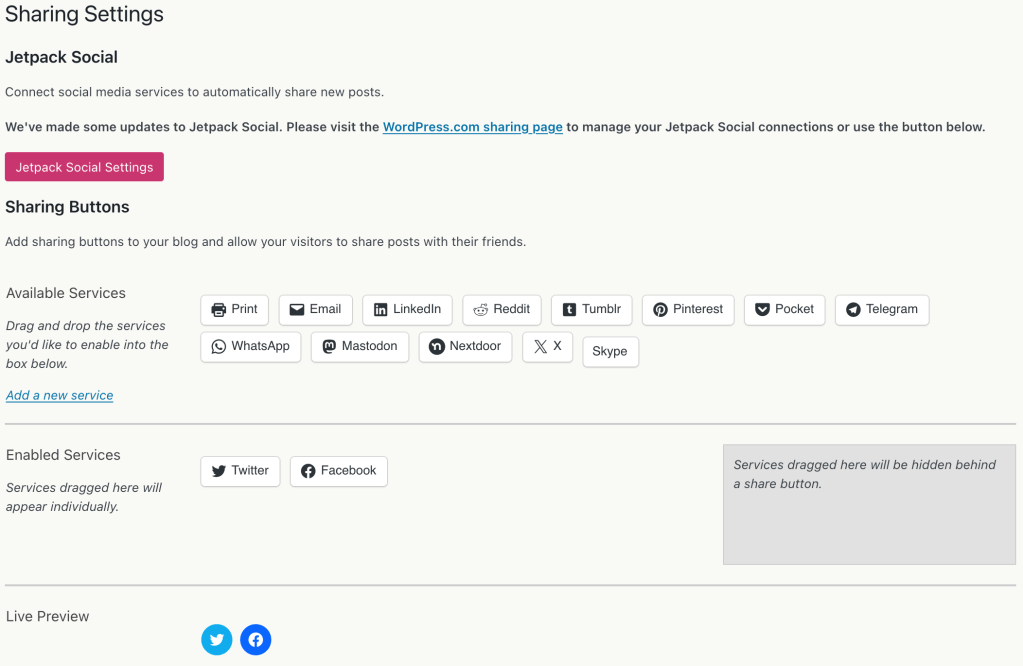Click the Pinterest logo icon
1023x666 pixels.
(660, 310)
